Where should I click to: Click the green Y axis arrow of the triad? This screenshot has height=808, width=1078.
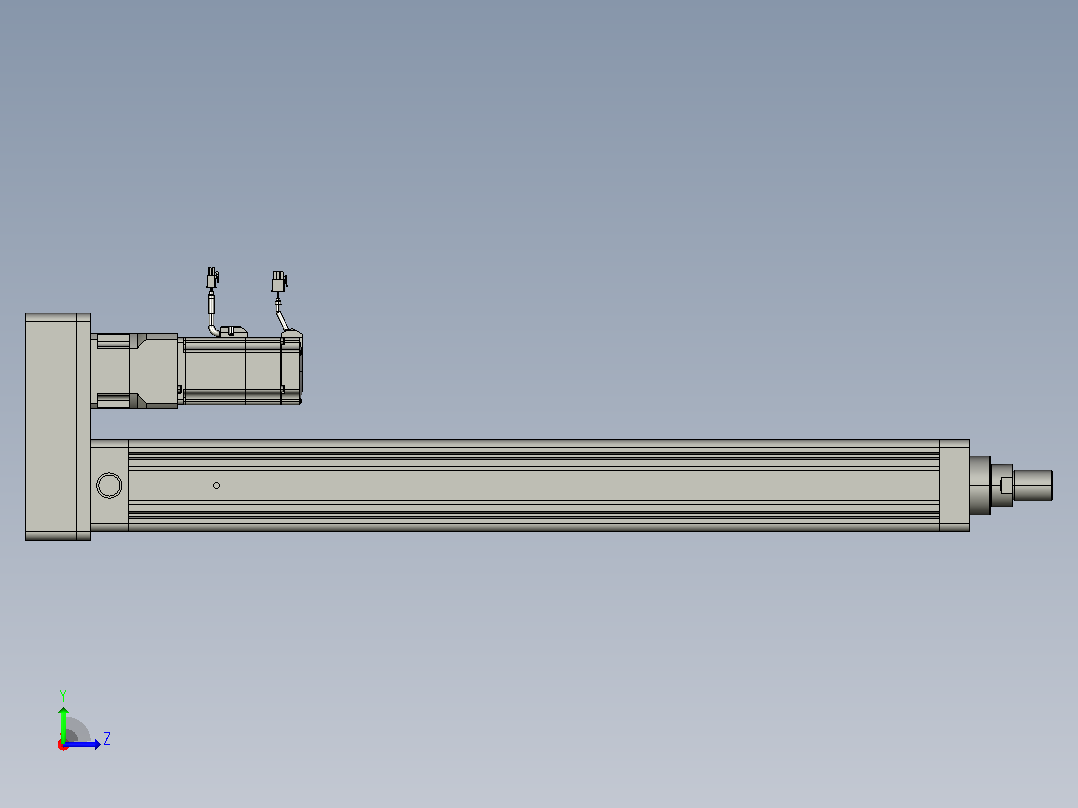click(x=63, y=724)
